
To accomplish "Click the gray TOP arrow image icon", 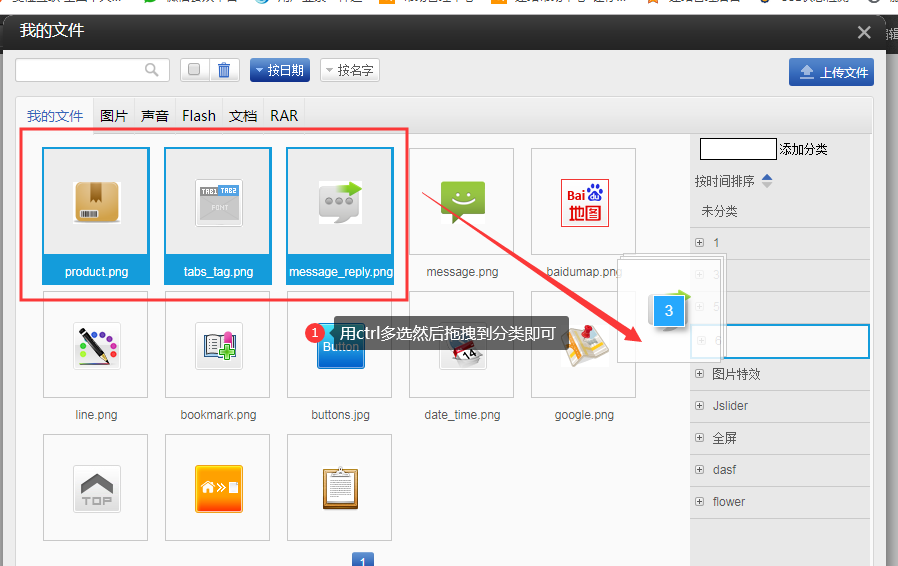I will 96,489.
